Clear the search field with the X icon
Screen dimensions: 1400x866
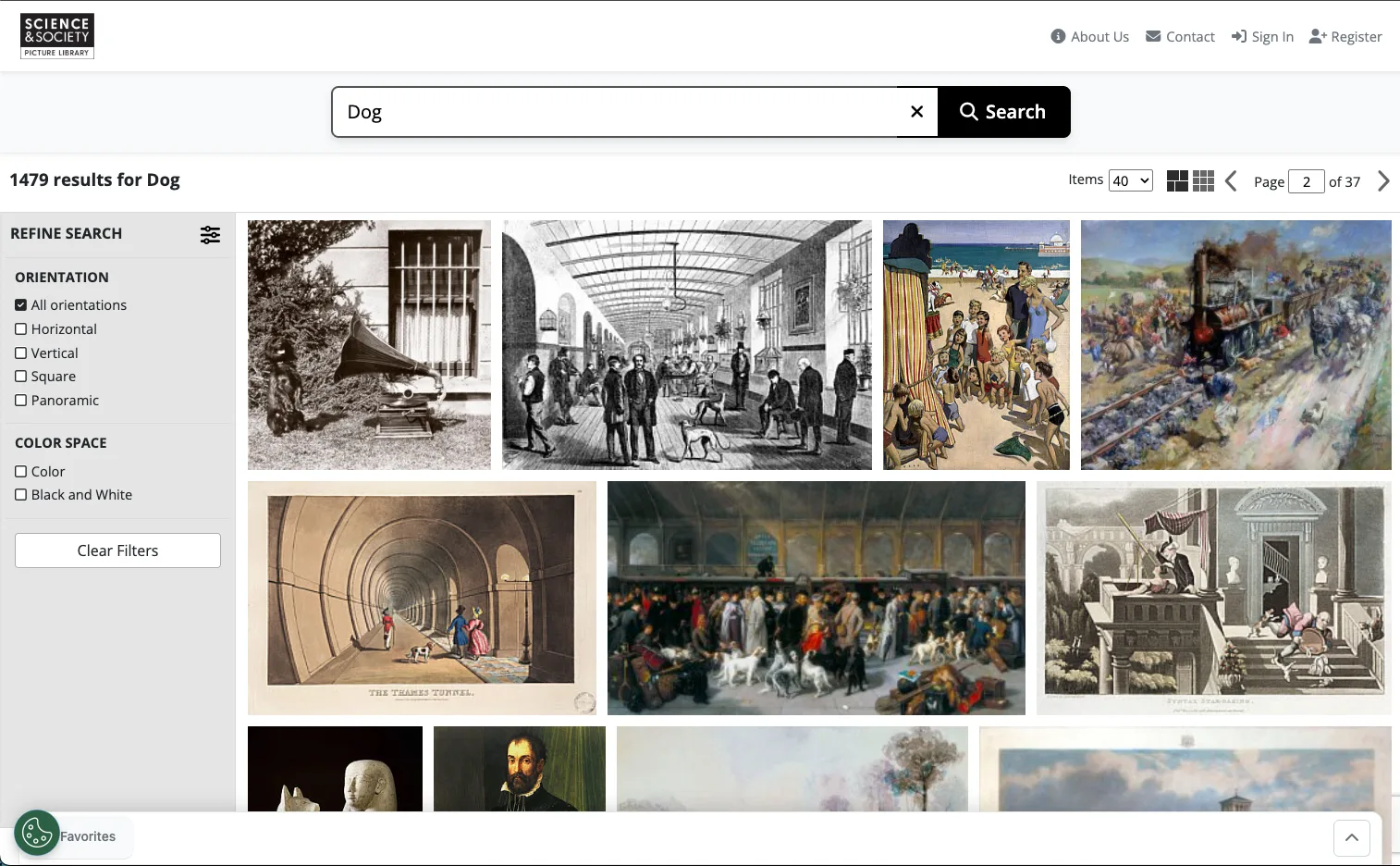coord(916,111)
